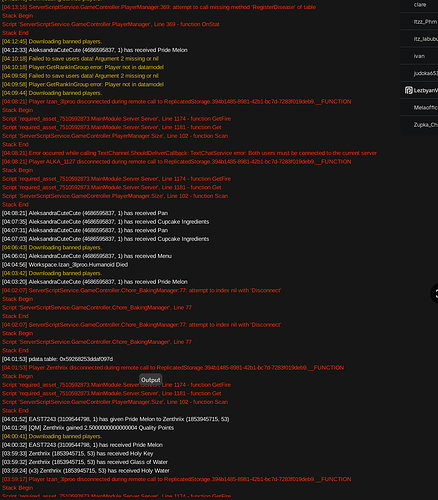
Task: Click the 04:07:31 has received Pan line
Action: click(85, 230)
